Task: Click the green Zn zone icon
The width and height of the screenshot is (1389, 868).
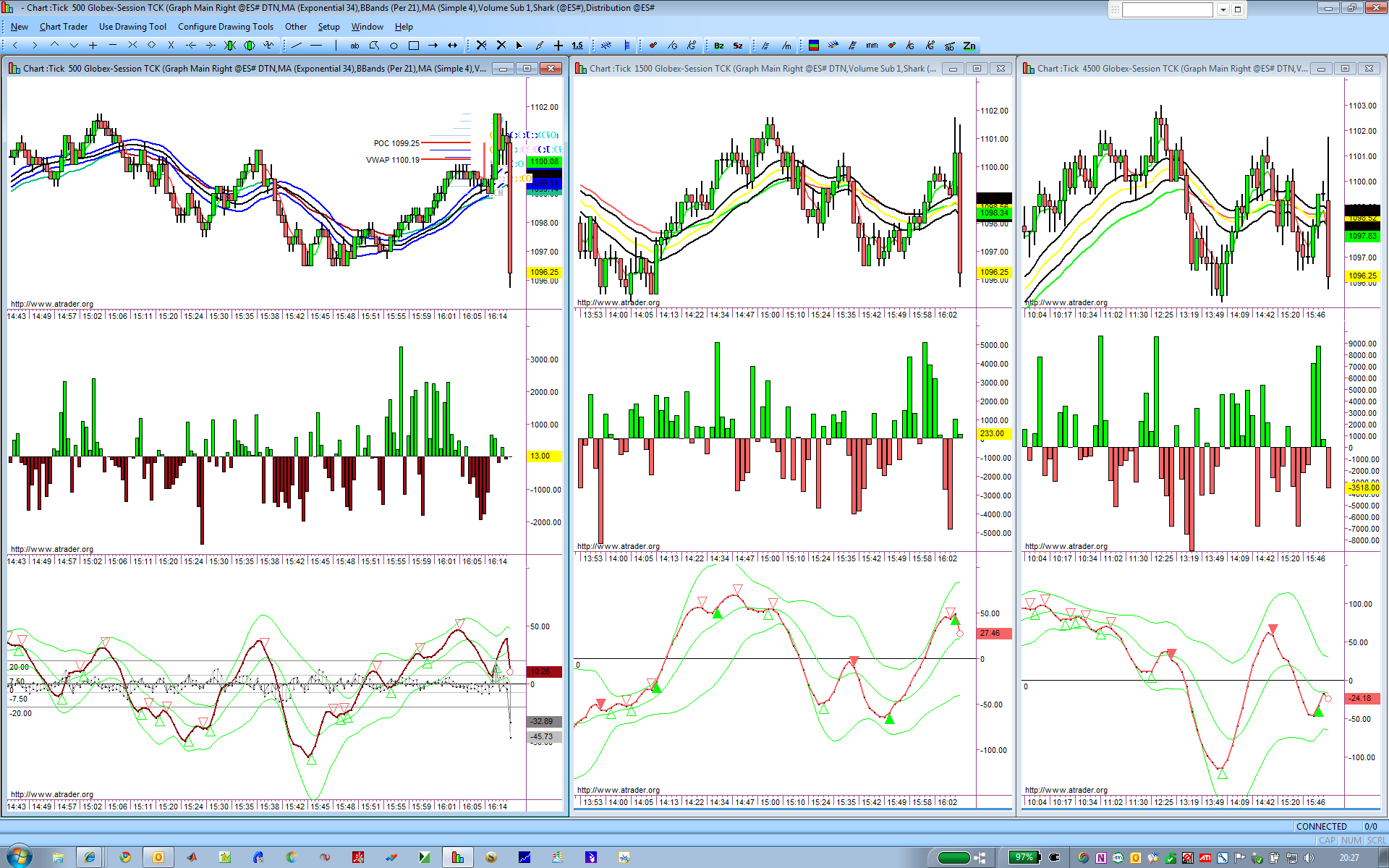Action: [x=969, y=46]
